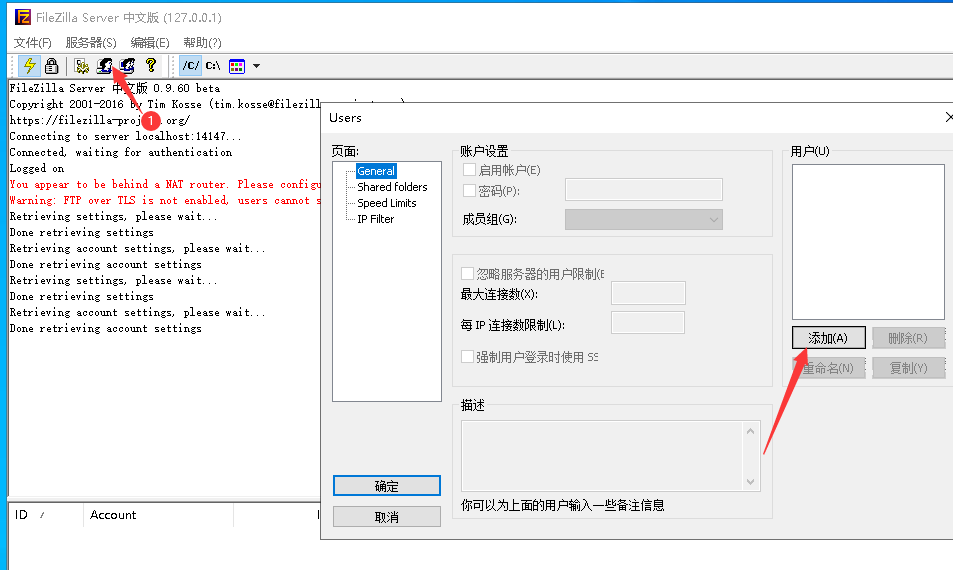Click 'Connected, waiting for authentication' log line
This screenshot has width=953, height=570.
click(x=120, y=152)
